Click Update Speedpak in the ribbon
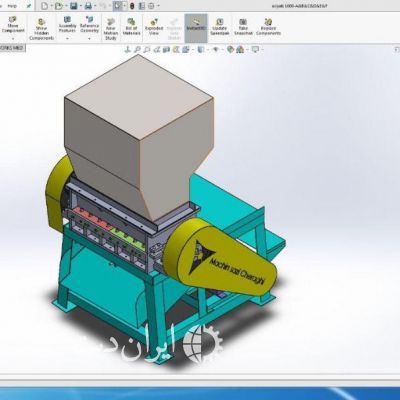400x400 pixels. (x=220, y=27)
